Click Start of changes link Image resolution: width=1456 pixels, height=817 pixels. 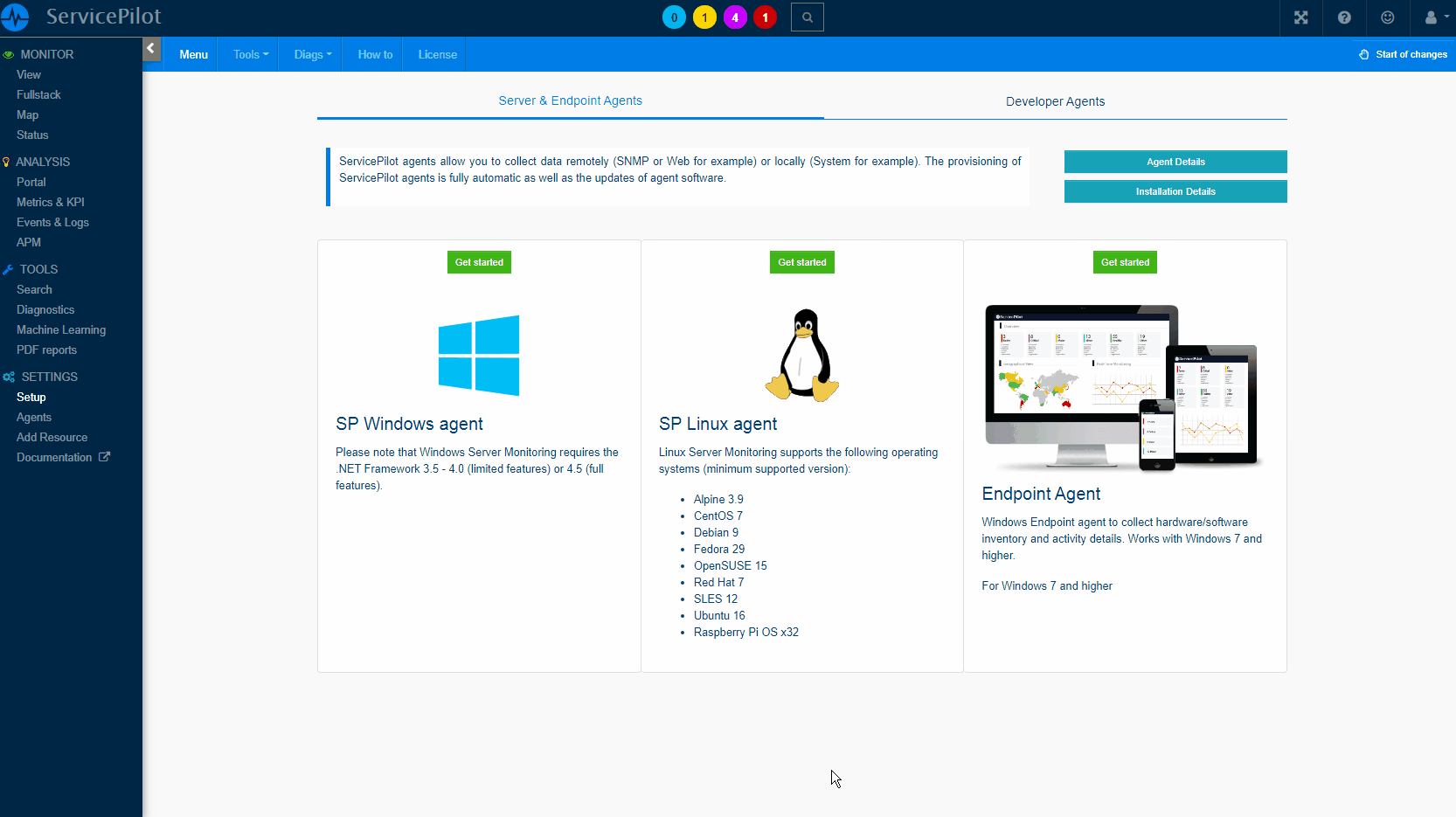click(1411, 54)
